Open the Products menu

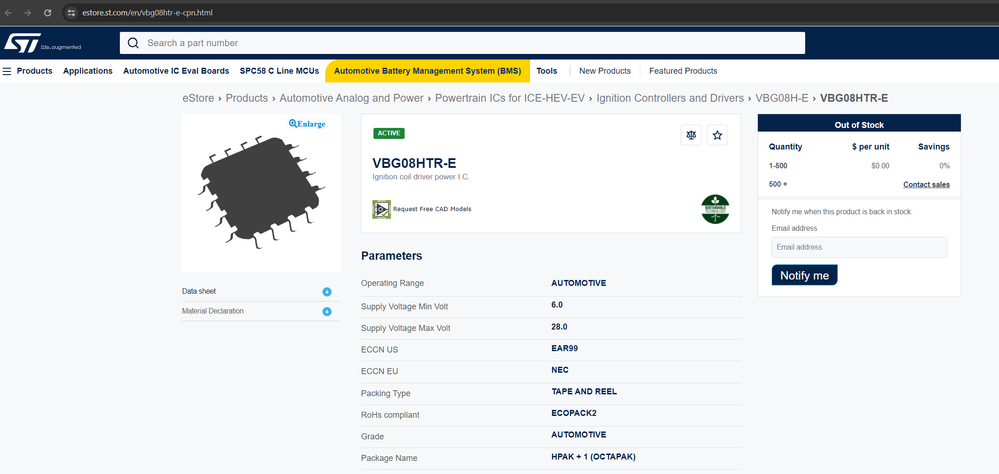[34, 71]
